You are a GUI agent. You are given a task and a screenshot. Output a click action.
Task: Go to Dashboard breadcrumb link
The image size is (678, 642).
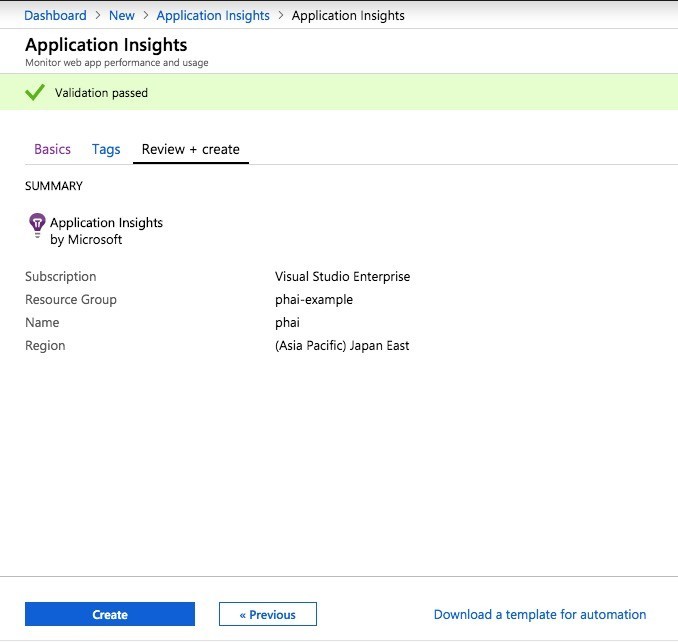pyautogui.click(x=55, y=16)
